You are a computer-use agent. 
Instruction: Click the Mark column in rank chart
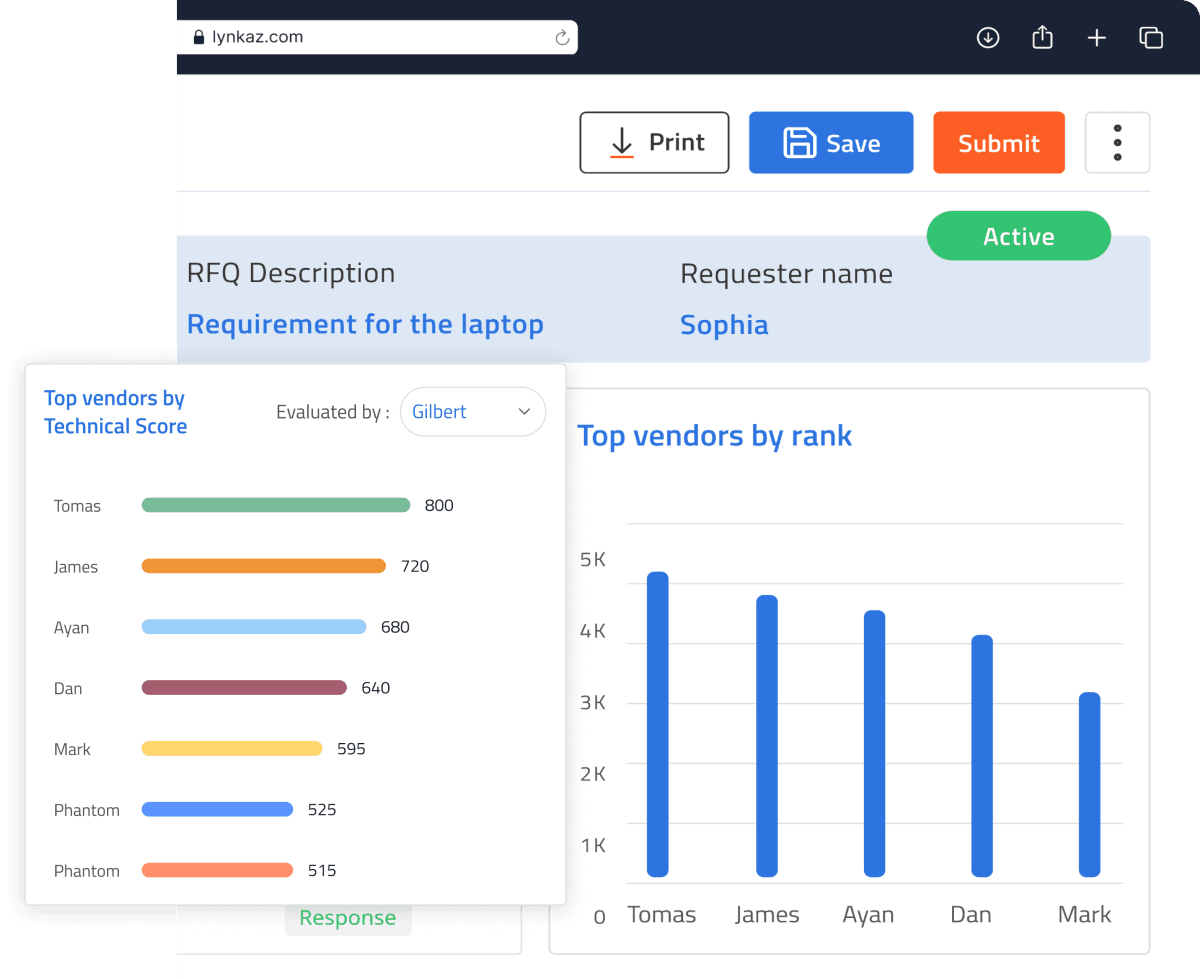[x=1090, y=785]
